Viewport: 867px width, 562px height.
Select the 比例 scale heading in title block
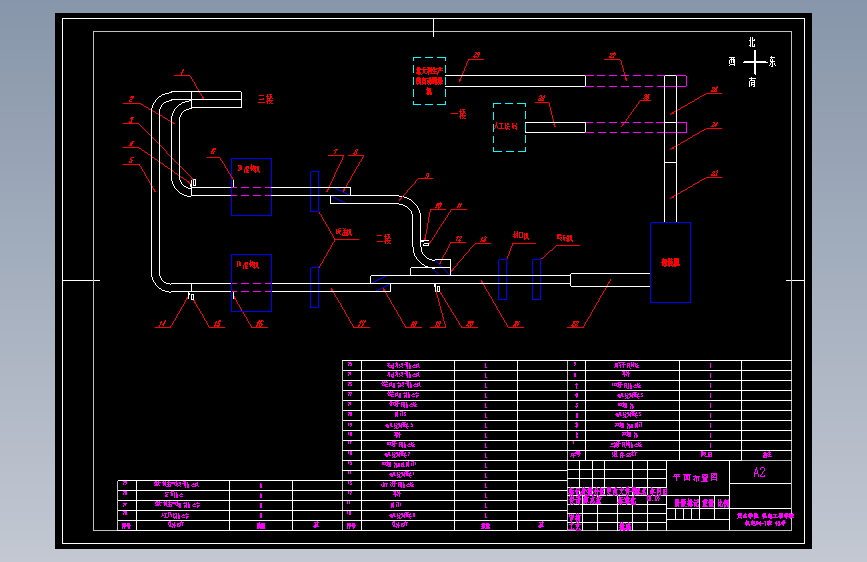click(723, 503)
